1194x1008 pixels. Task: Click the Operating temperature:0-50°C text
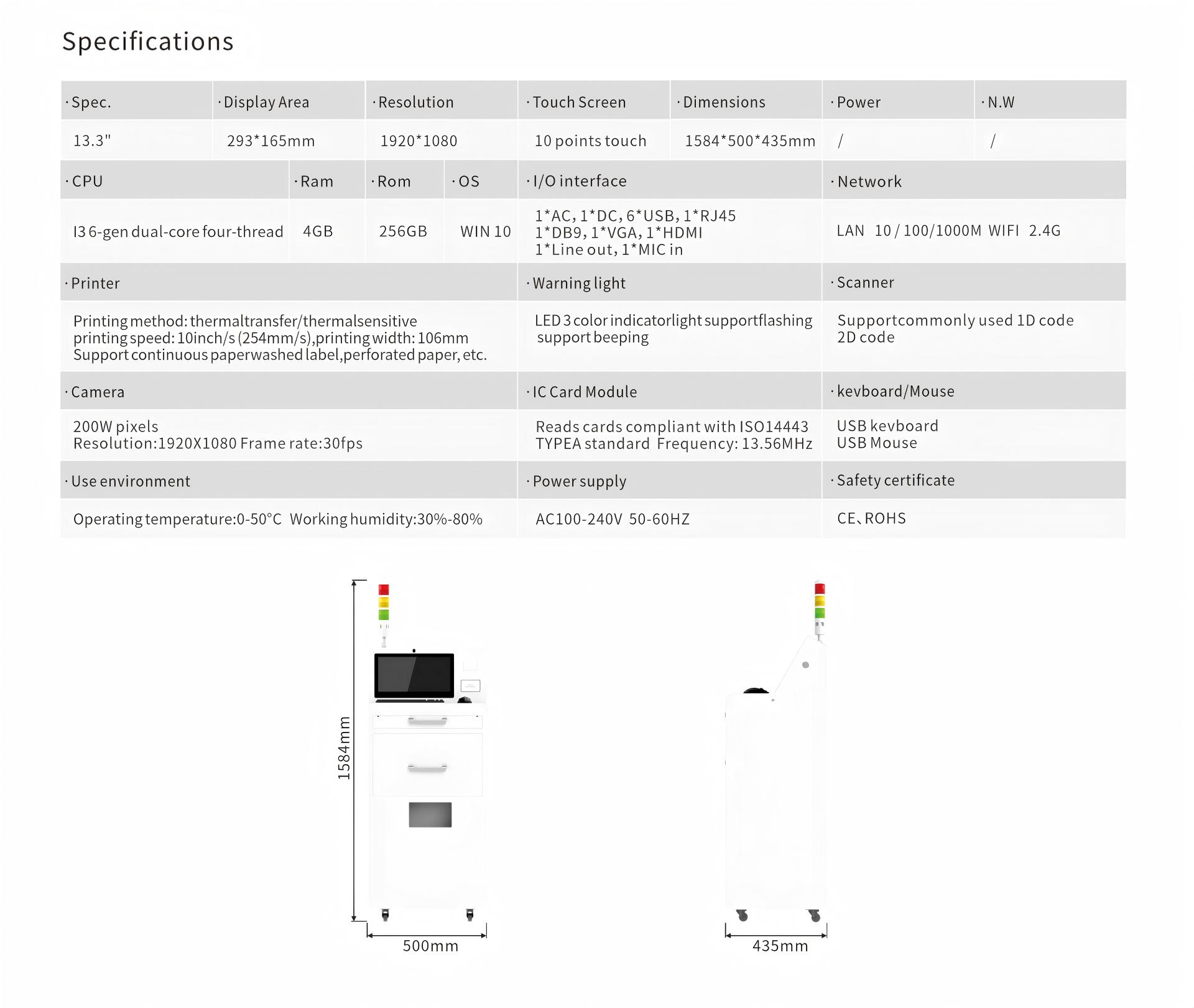(x=177, y=519)
